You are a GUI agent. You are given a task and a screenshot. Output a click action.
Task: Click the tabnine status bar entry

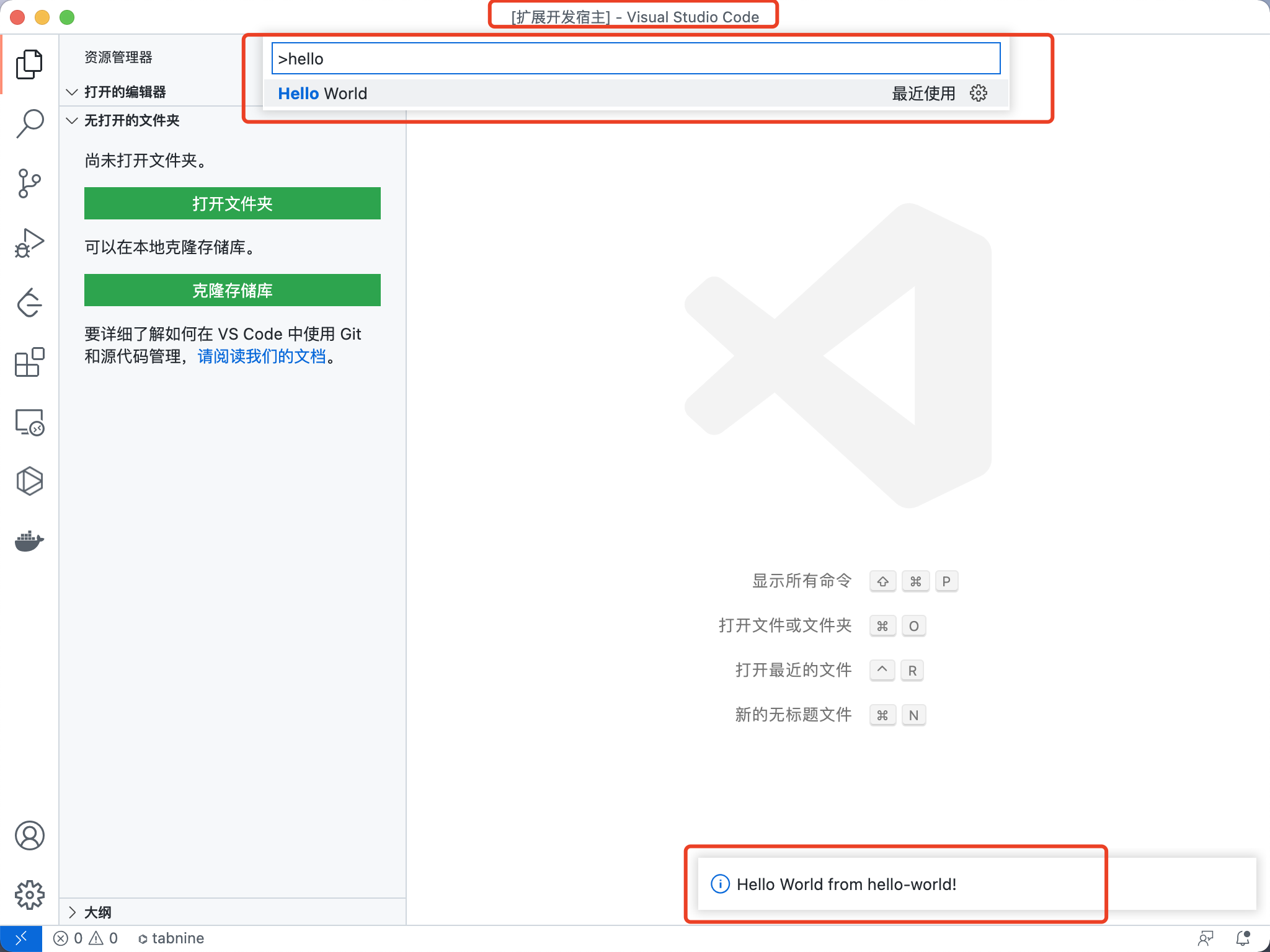[171, 938]
